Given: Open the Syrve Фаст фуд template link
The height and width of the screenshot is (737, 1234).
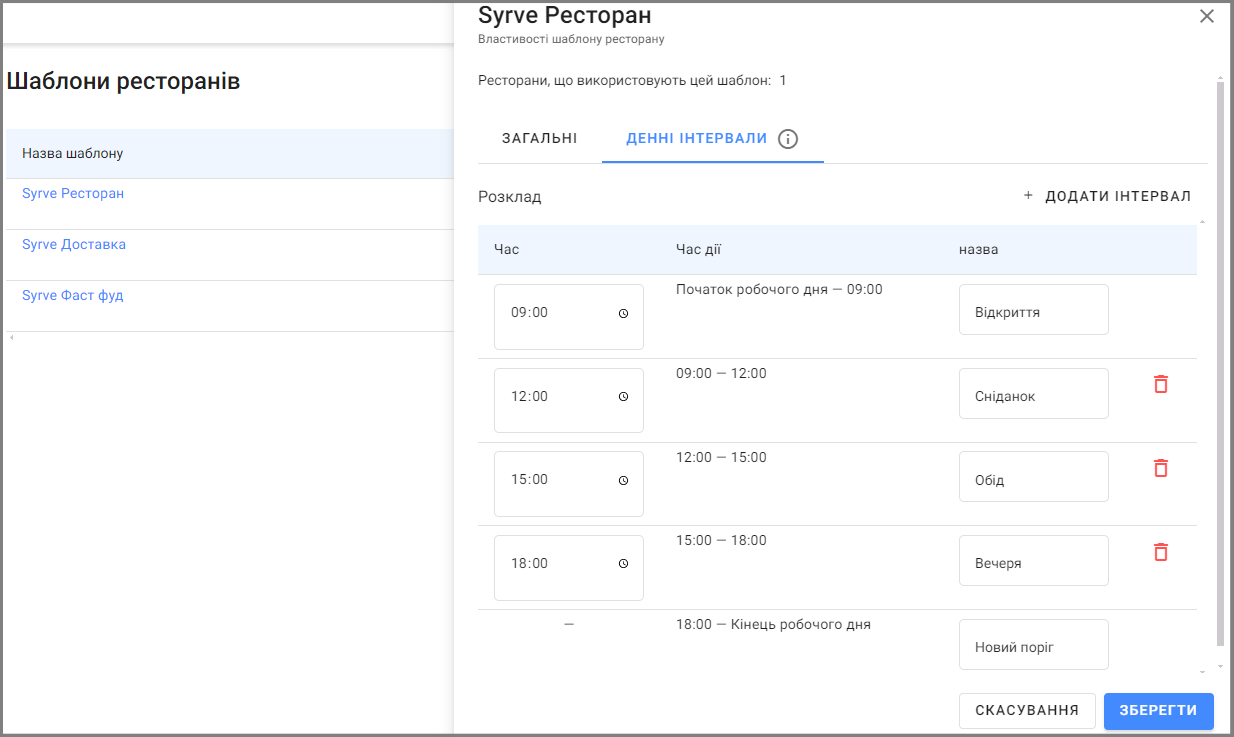Looking at the screenshot, I should click(x=73, y=295).
